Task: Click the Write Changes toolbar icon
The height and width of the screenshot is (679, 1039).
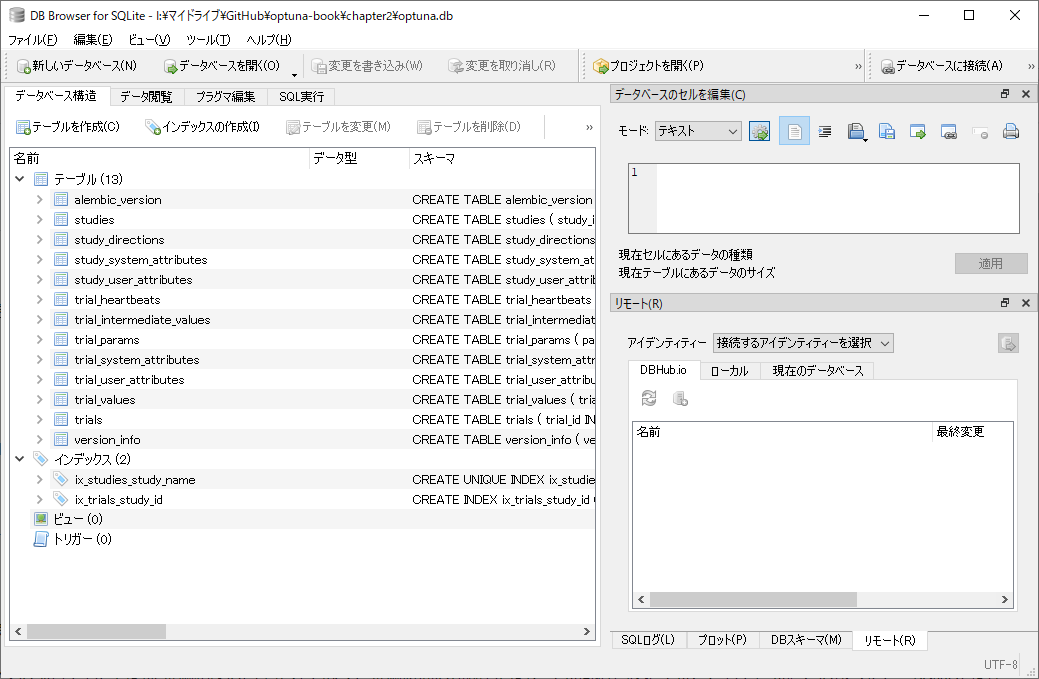Action: pyautogui.click(x=319, y=66)
